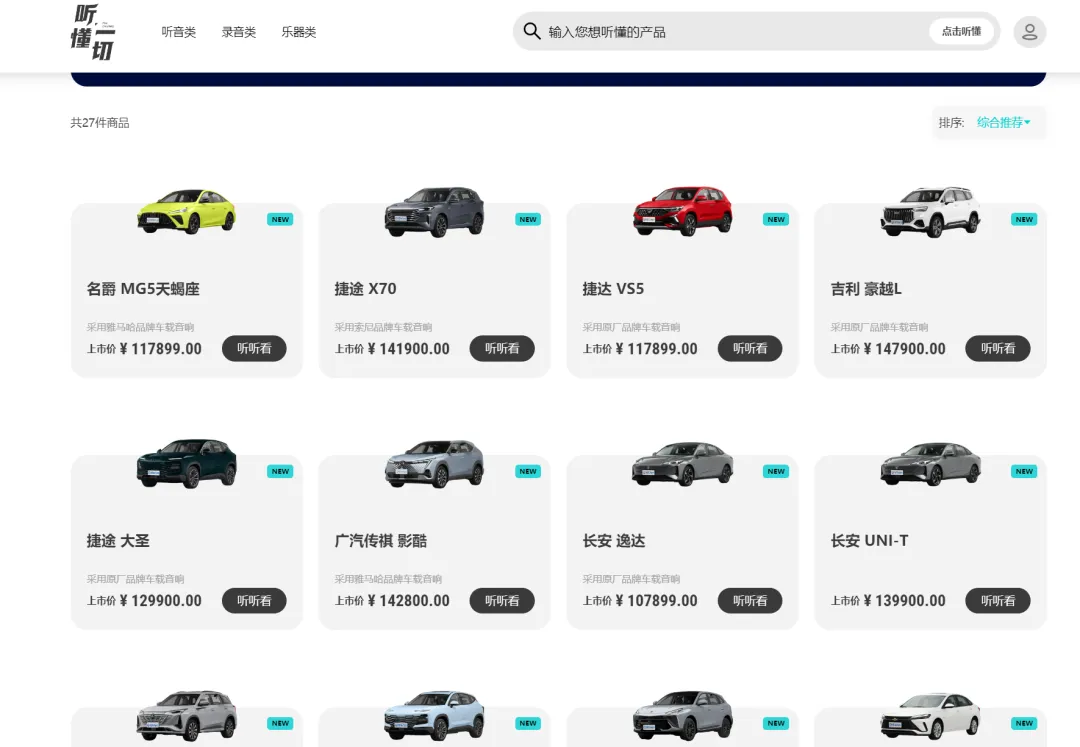Open the 捷途 X70 title
The height and width of the screenshot is (747, 1080).
[x=366, y=289]
